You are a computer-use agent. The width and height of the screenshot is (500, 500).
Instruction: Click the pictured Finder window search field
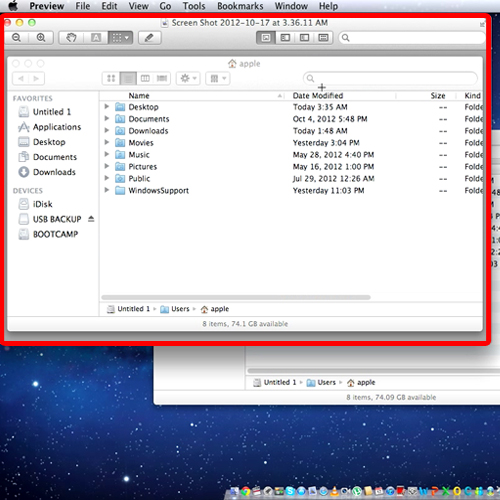point(390,79)
